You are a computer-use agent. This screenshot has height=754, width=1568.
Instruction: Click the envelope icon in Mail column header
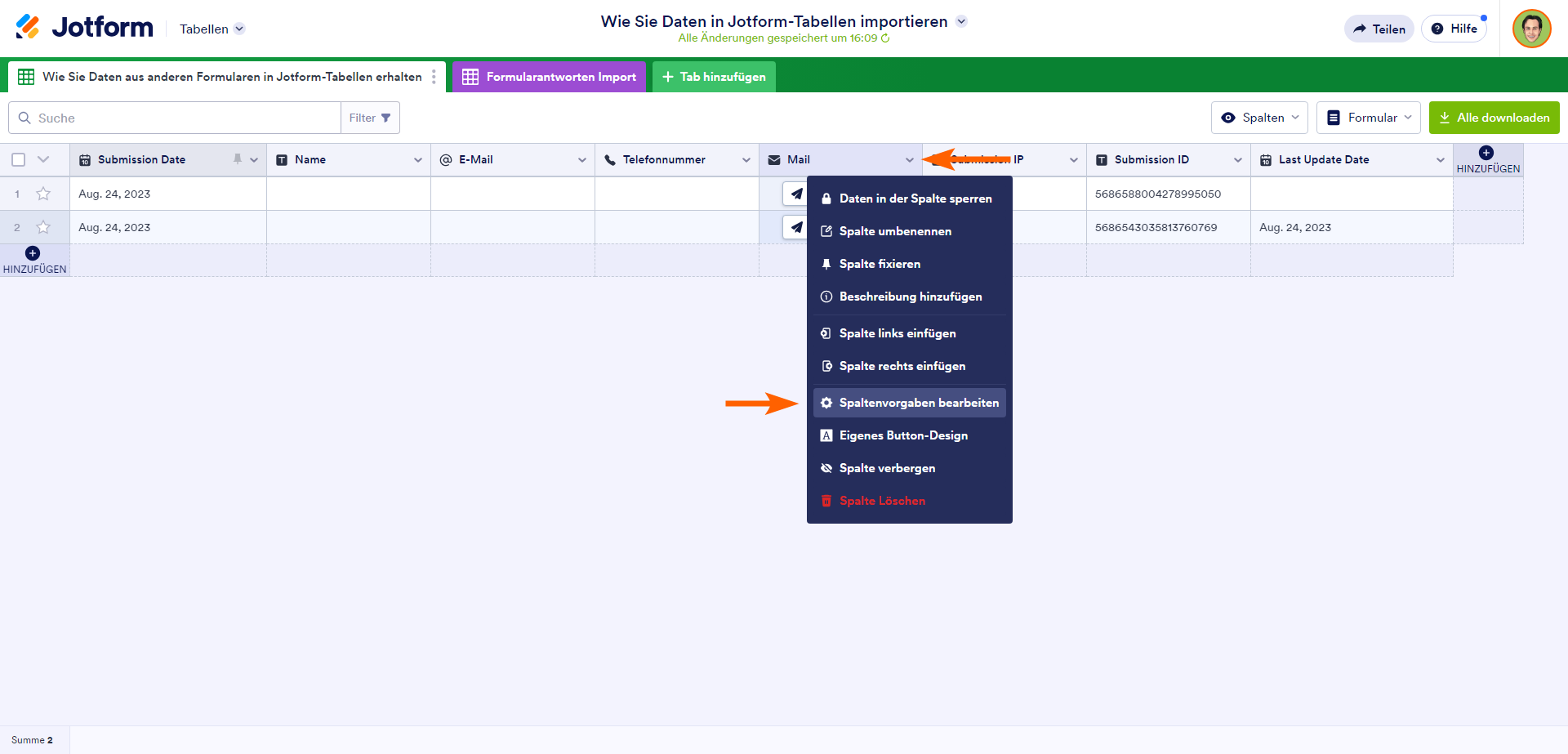point(774,160)
